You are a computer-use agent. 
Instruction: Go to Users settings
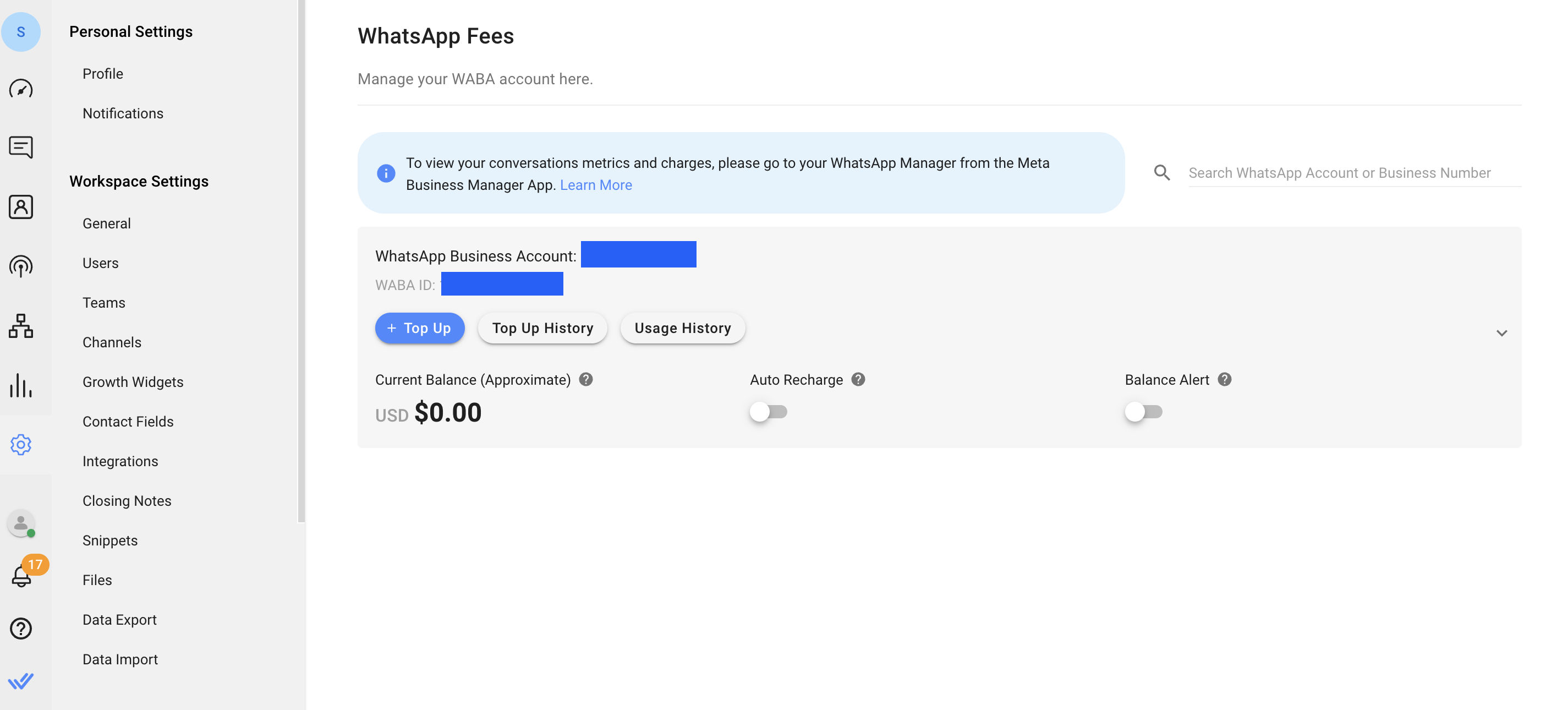pyautogui.click(x=101, y=263)
